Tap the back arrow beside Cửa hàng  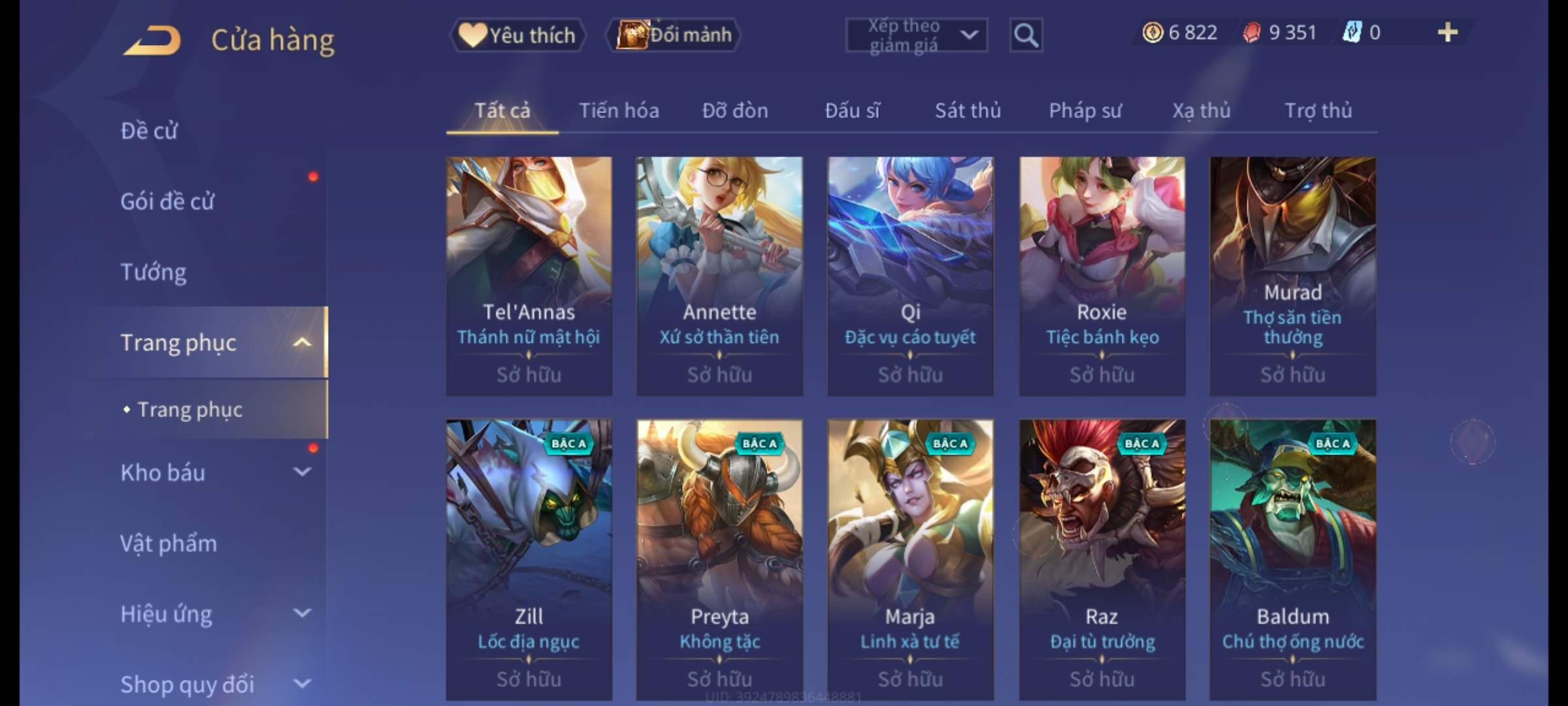(152, 40)
